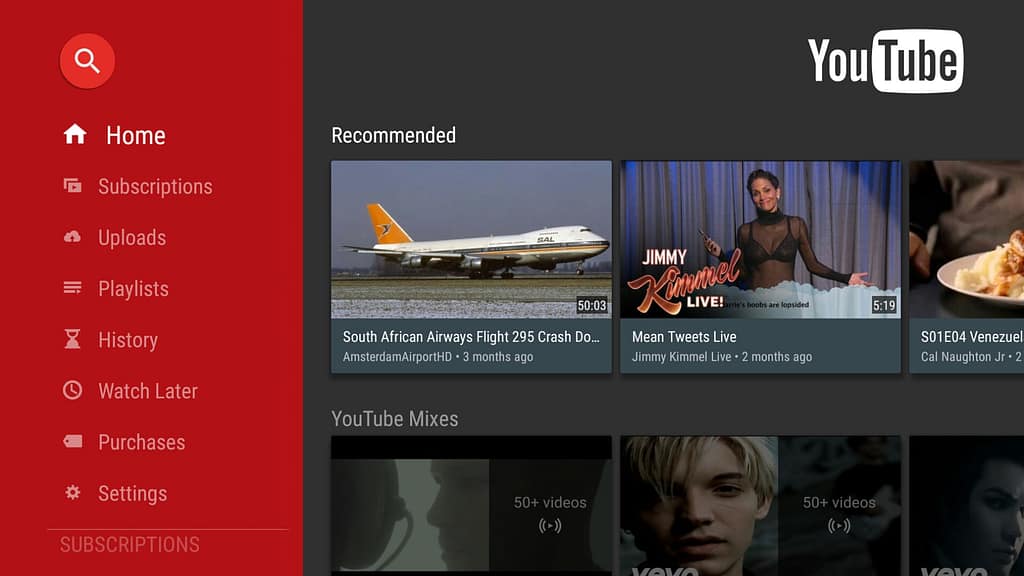Click the Uploads cloud icon

click(73, 237)
